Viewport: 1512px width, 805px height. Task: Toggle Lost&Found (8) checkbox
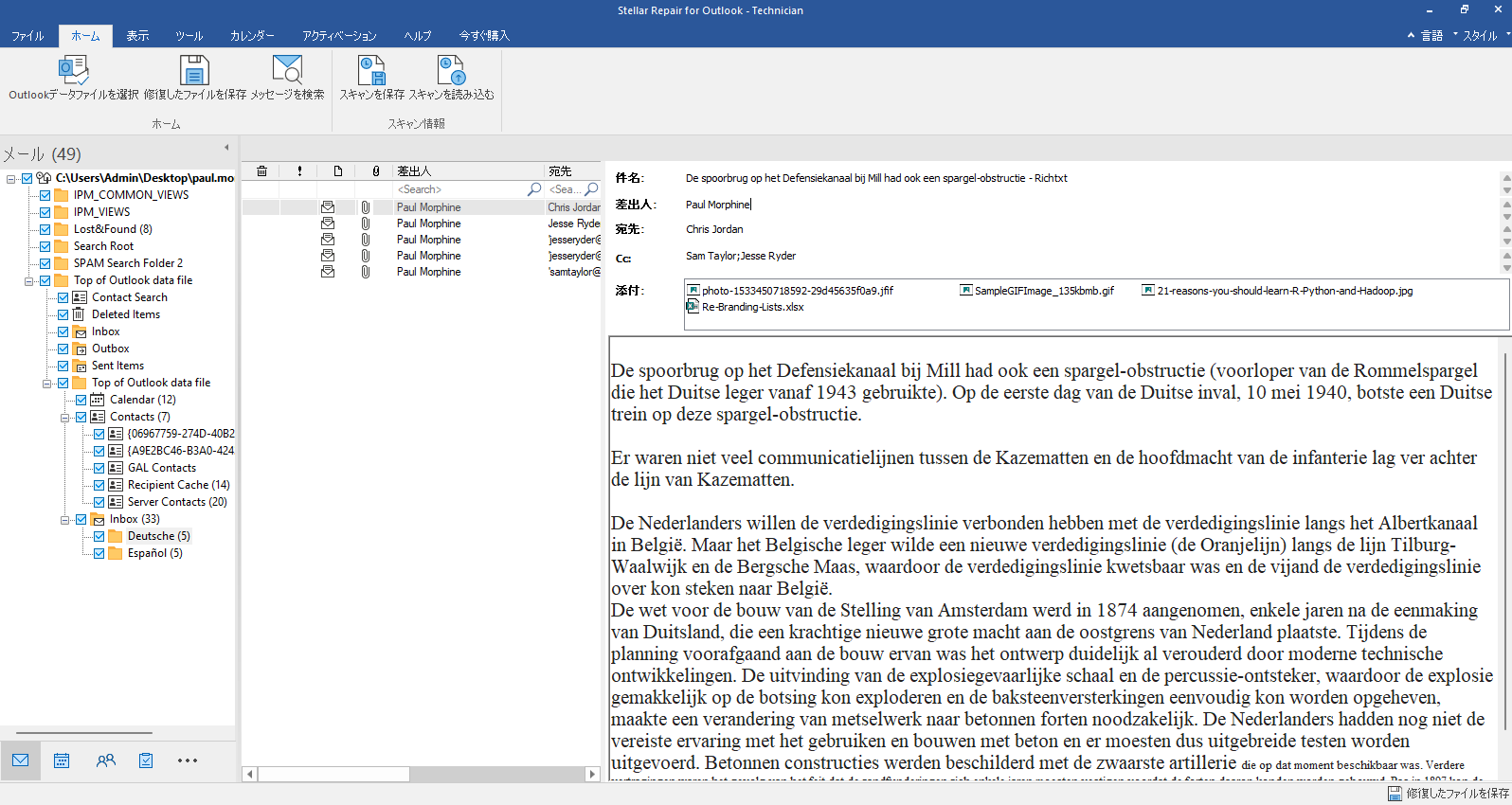click(x=45, y=229)
